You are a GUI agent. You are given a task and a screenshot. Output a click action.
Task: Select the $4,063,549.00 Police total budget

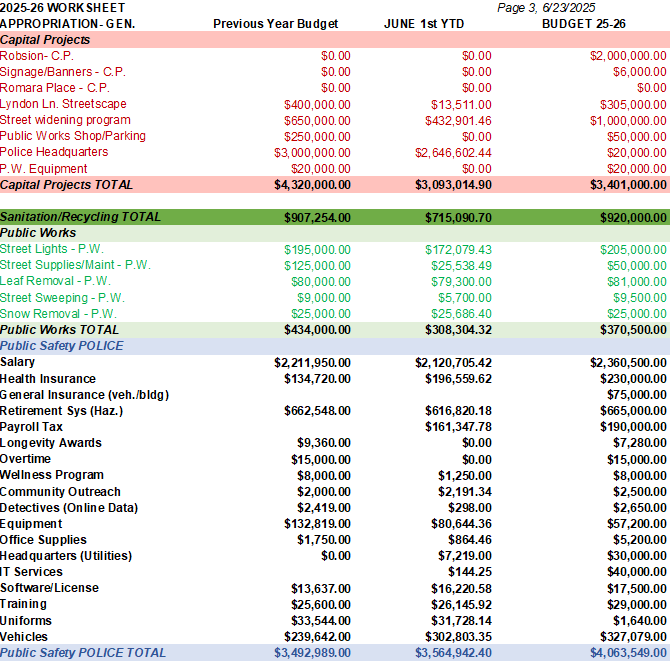(x=628, y=653)
